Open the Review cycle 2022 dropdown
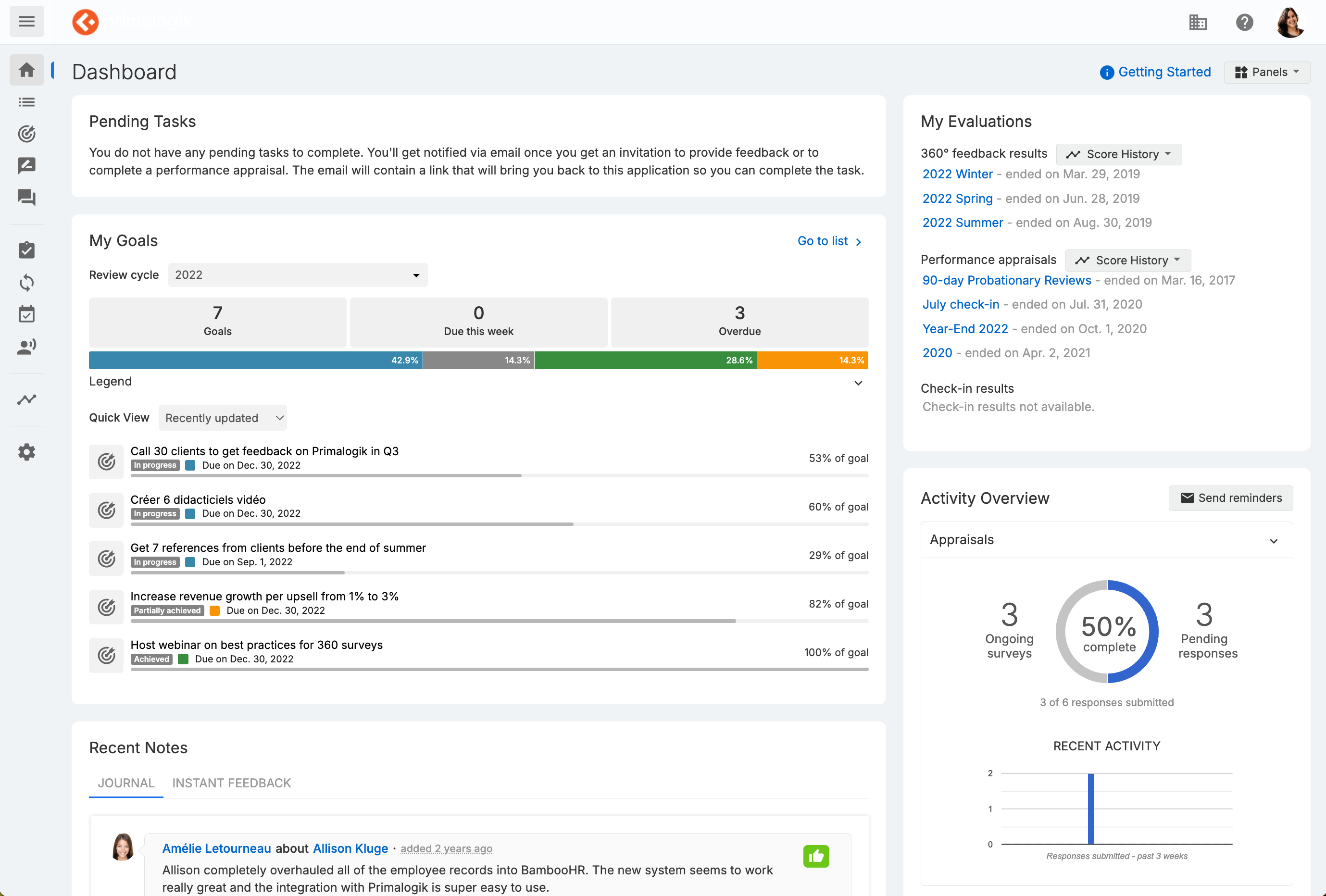Viewport: 1326px width, 896px height. pos(297,274)
